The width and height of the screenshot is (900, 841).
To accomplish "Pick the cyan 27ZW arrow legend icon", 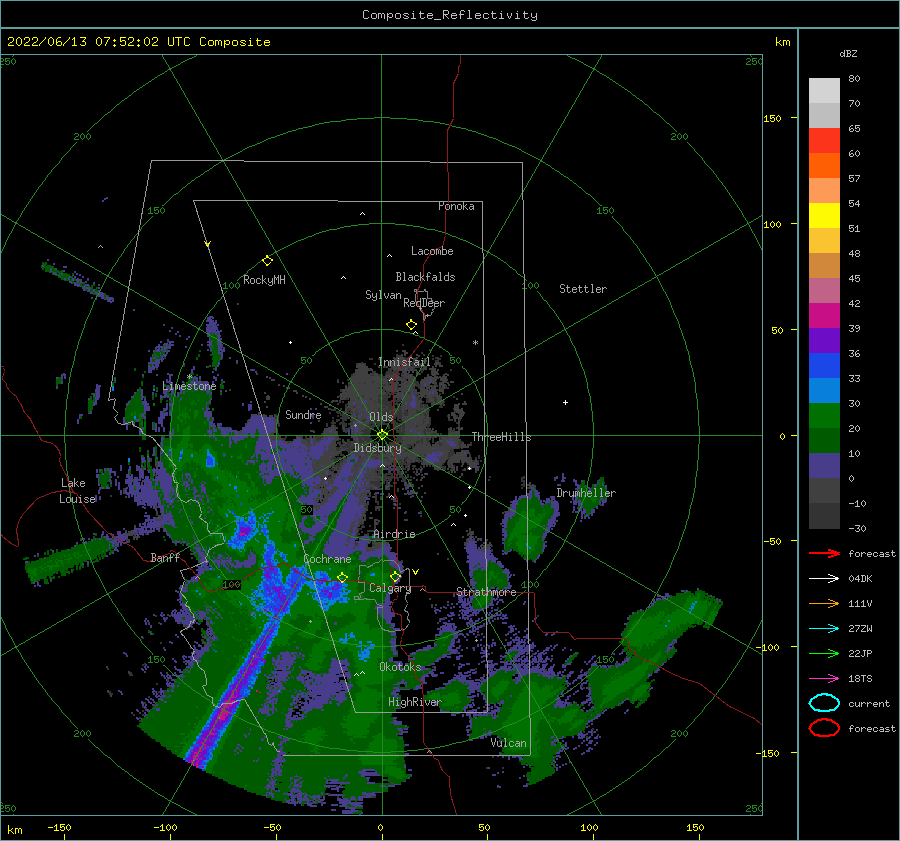I will click(x=824, y=629).
